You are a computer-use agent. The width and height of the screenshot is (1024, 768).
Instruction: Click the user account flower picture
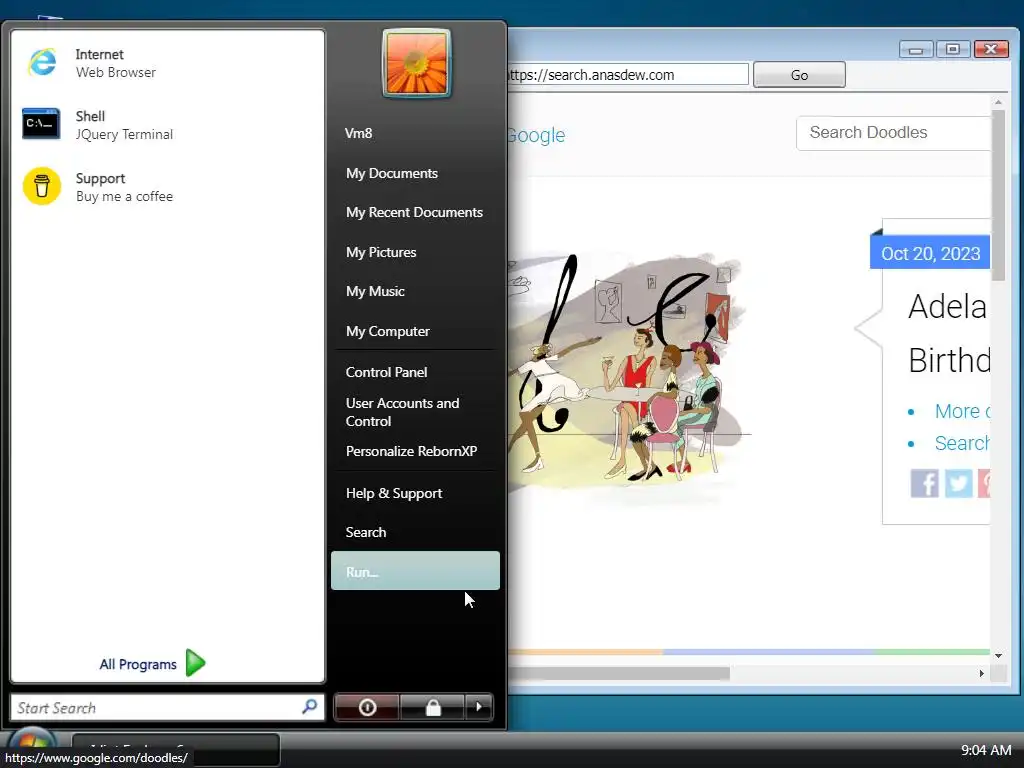tap(417, 63)
